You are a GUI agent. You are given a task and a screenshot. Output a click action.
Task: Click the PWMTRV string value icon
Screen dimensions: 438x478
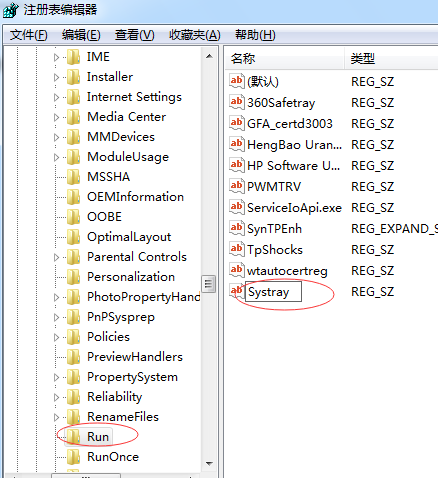[x=237, y=186]
